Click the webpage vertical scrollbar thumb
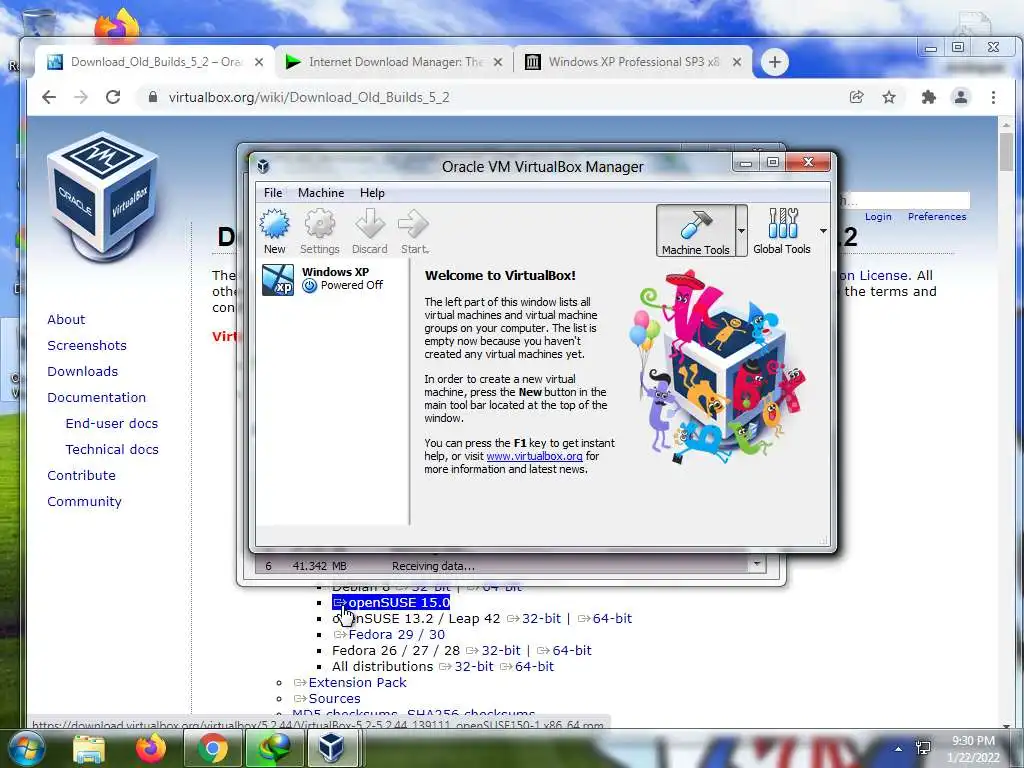Image resolution: width=1024 pixels, height=768 pixels. (1006, 152)
